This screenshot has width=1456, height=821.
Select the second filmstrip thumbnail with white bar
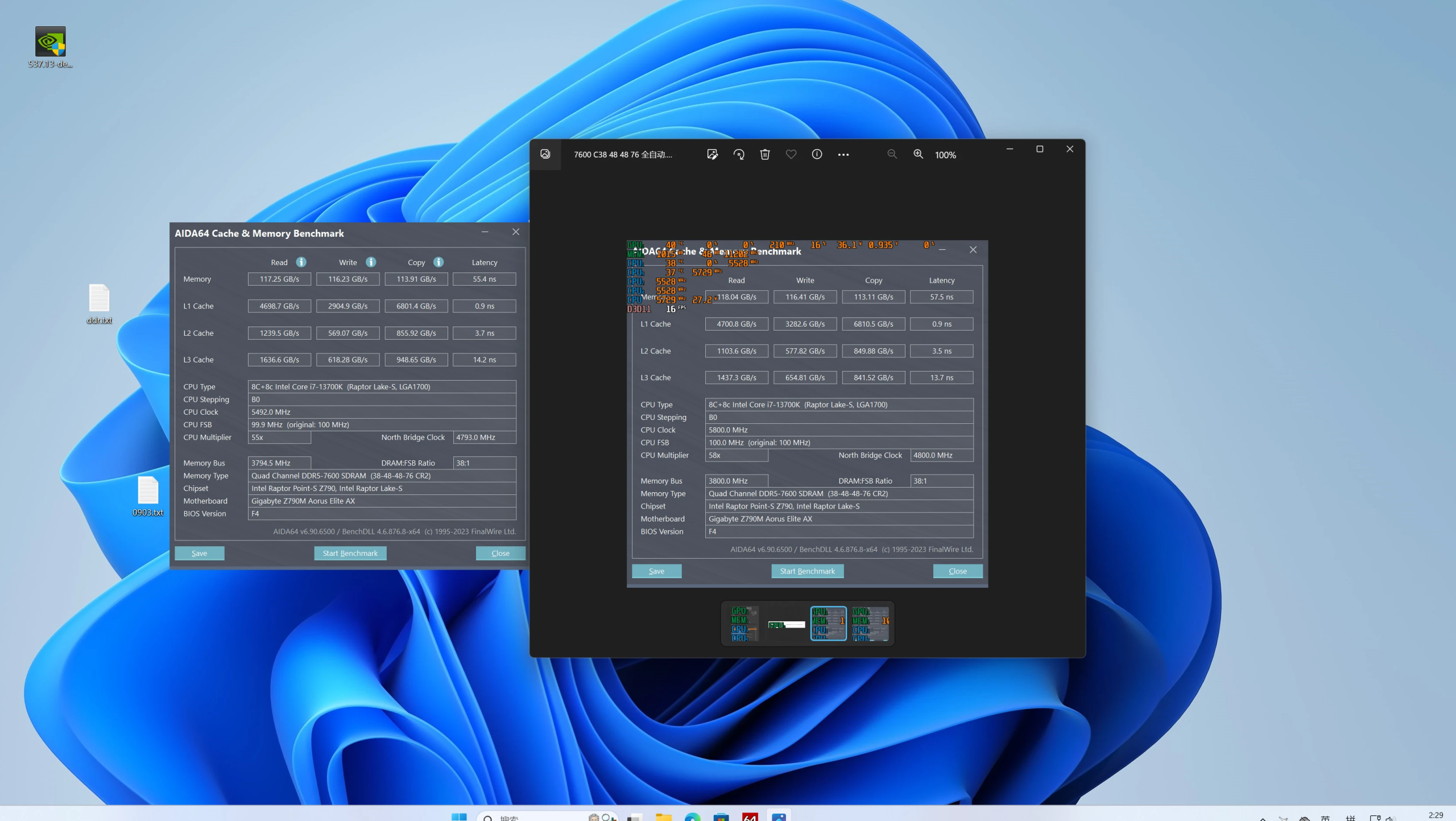(x=787, y=624)
